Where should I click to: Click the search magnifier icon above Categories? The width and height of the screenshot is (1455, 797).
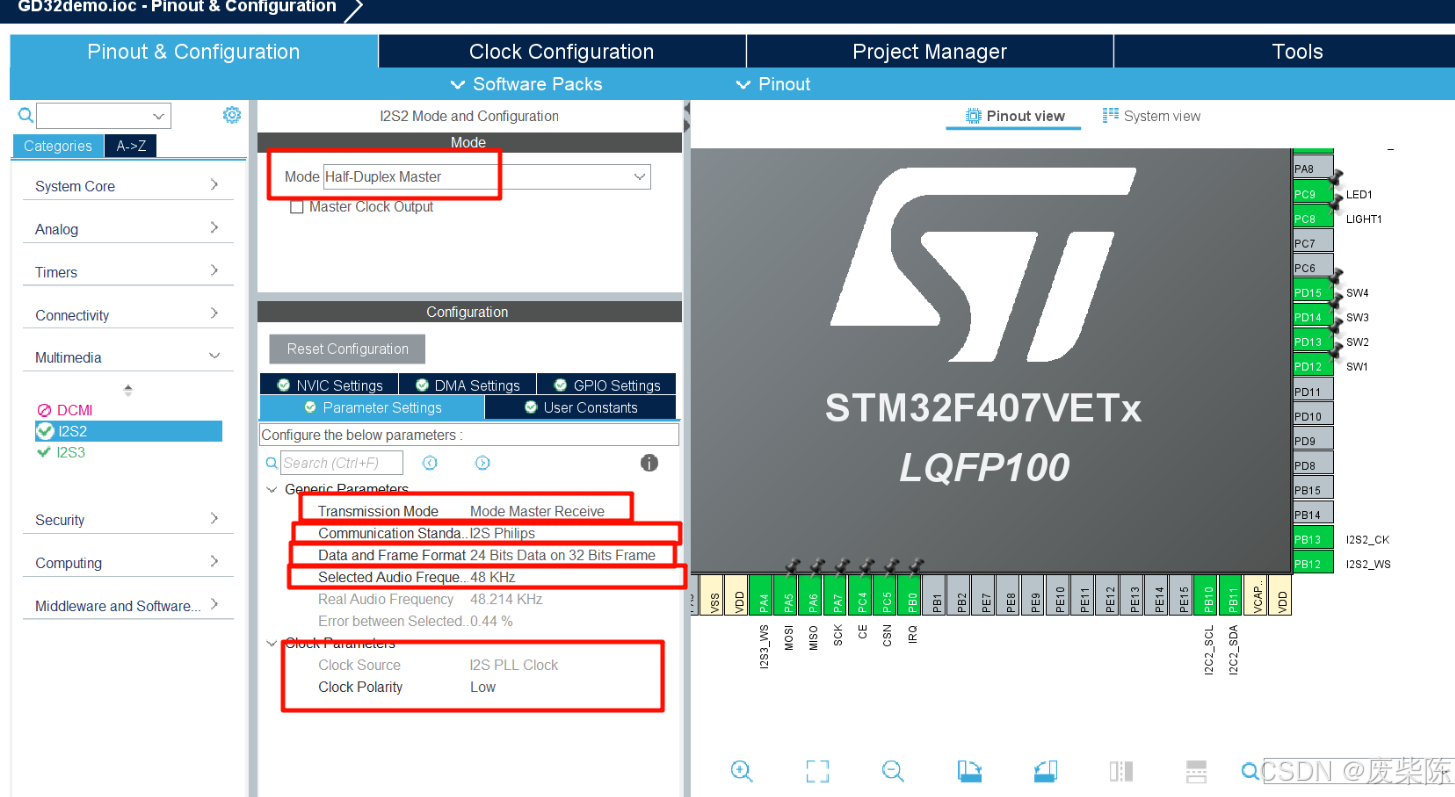pyautogui.click(x=26, y=115)
